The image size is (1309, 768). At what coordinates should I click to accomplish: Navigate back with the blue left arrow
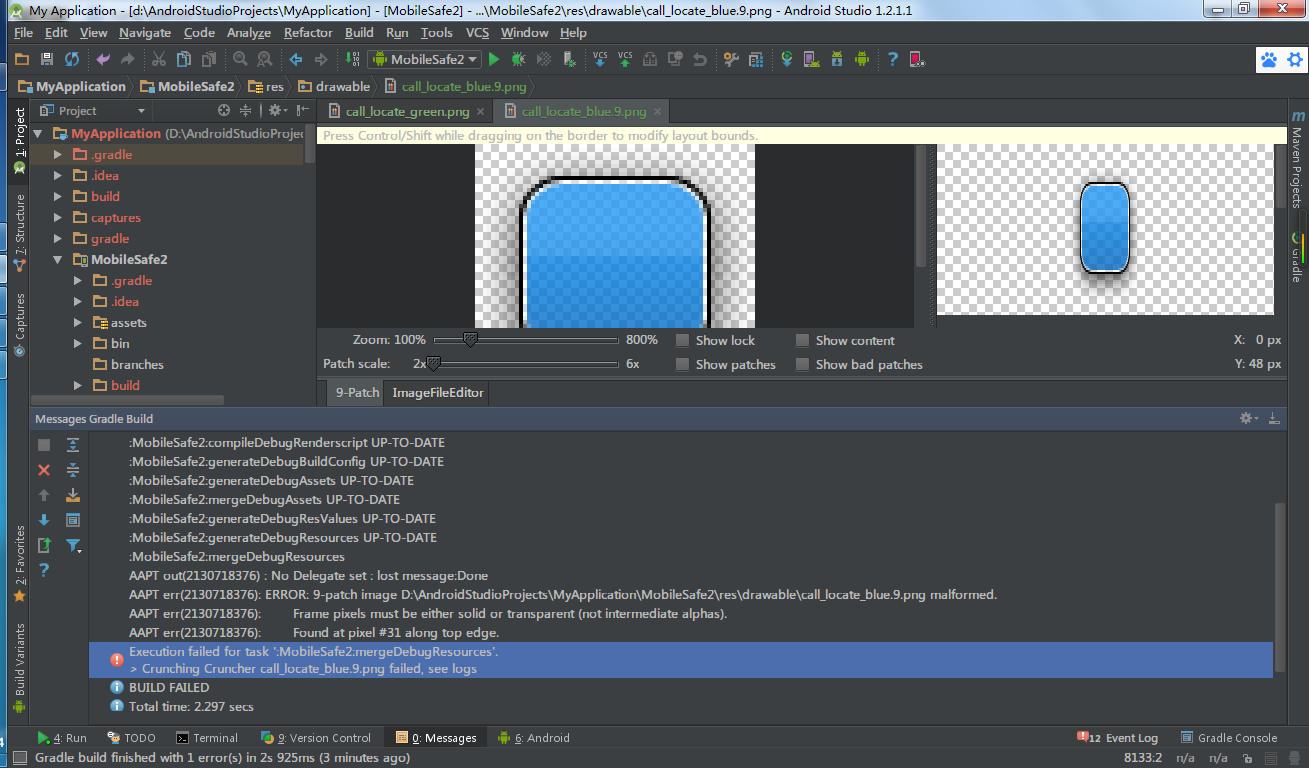[296, 59]
